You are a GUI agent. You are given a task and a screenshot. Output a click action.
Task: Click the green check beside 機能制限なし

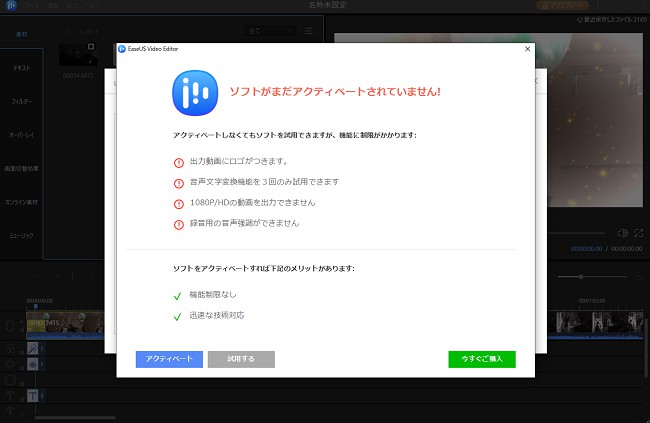177,296
